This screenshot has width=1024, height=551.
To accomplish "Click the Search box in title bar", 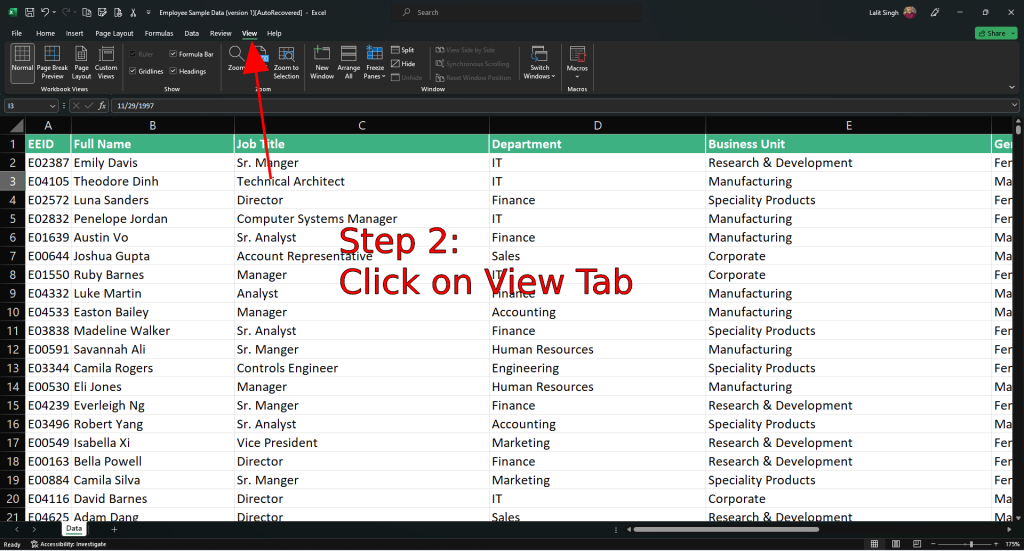I will pyautogui.click(x=516, y=12).
